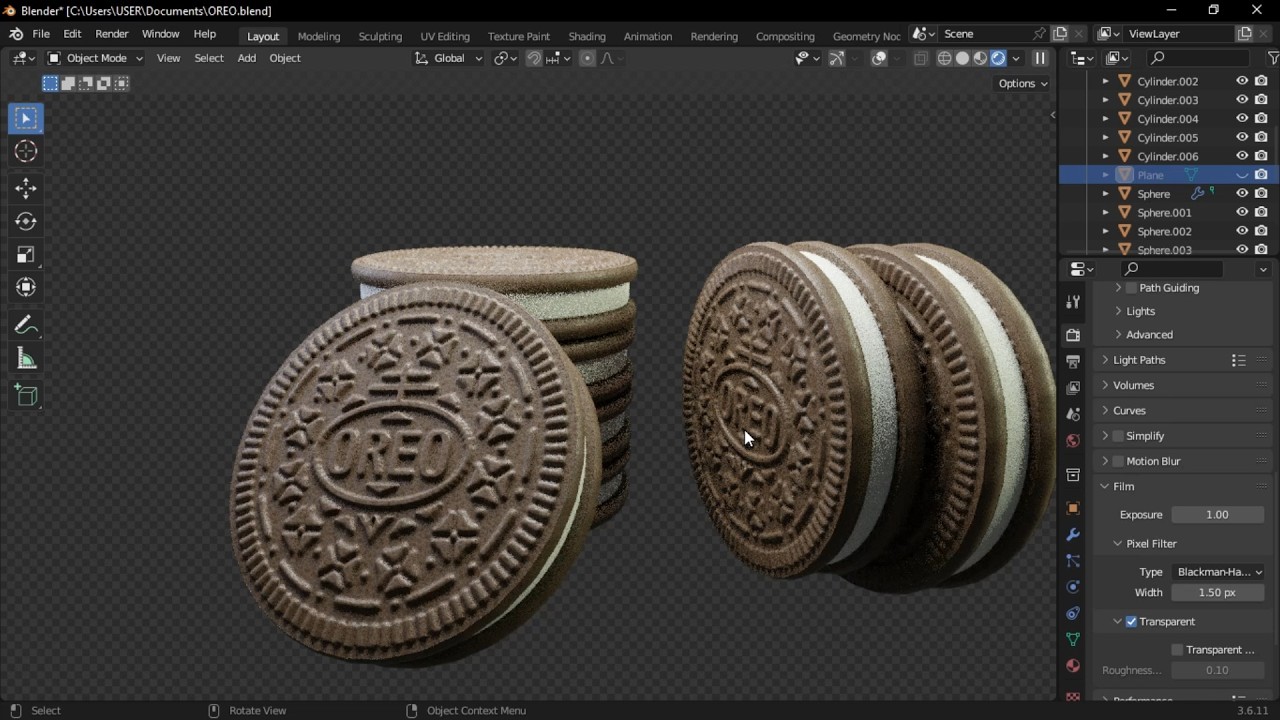Switch to the Shading workspace tab

point(587,36)
